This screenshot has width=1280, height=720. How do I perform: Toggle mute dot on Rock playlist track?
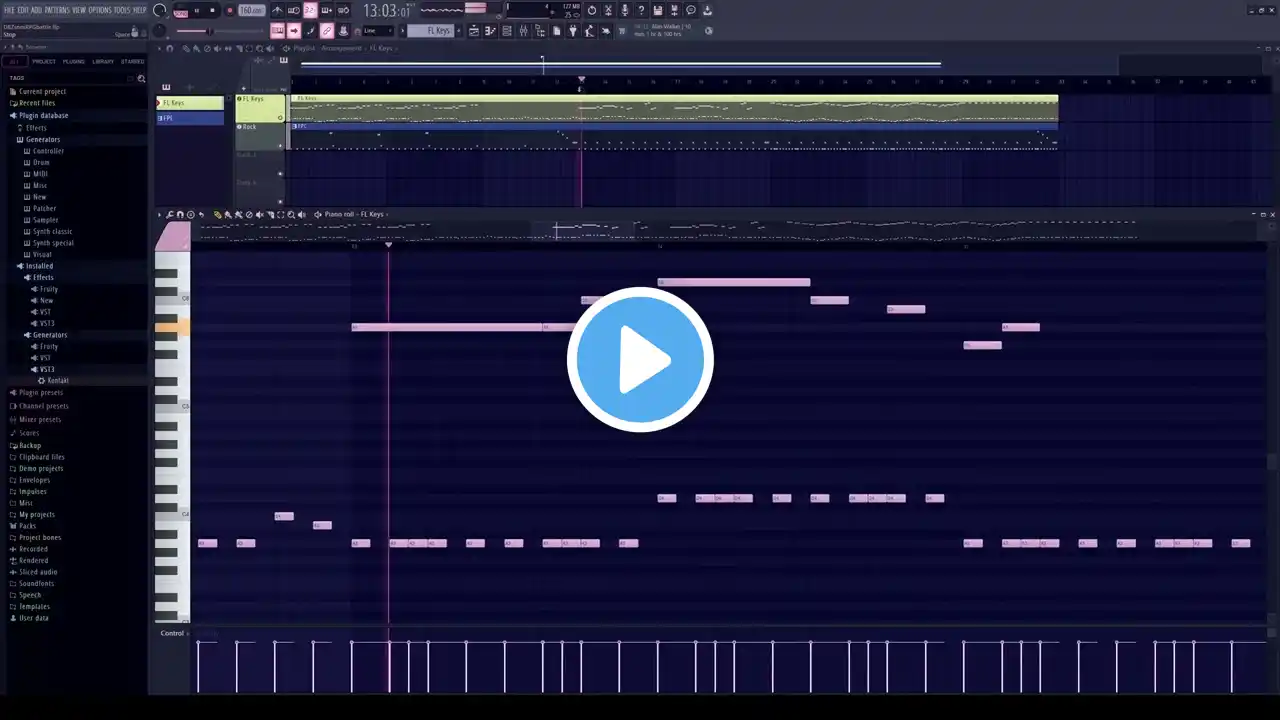[239, 127]
